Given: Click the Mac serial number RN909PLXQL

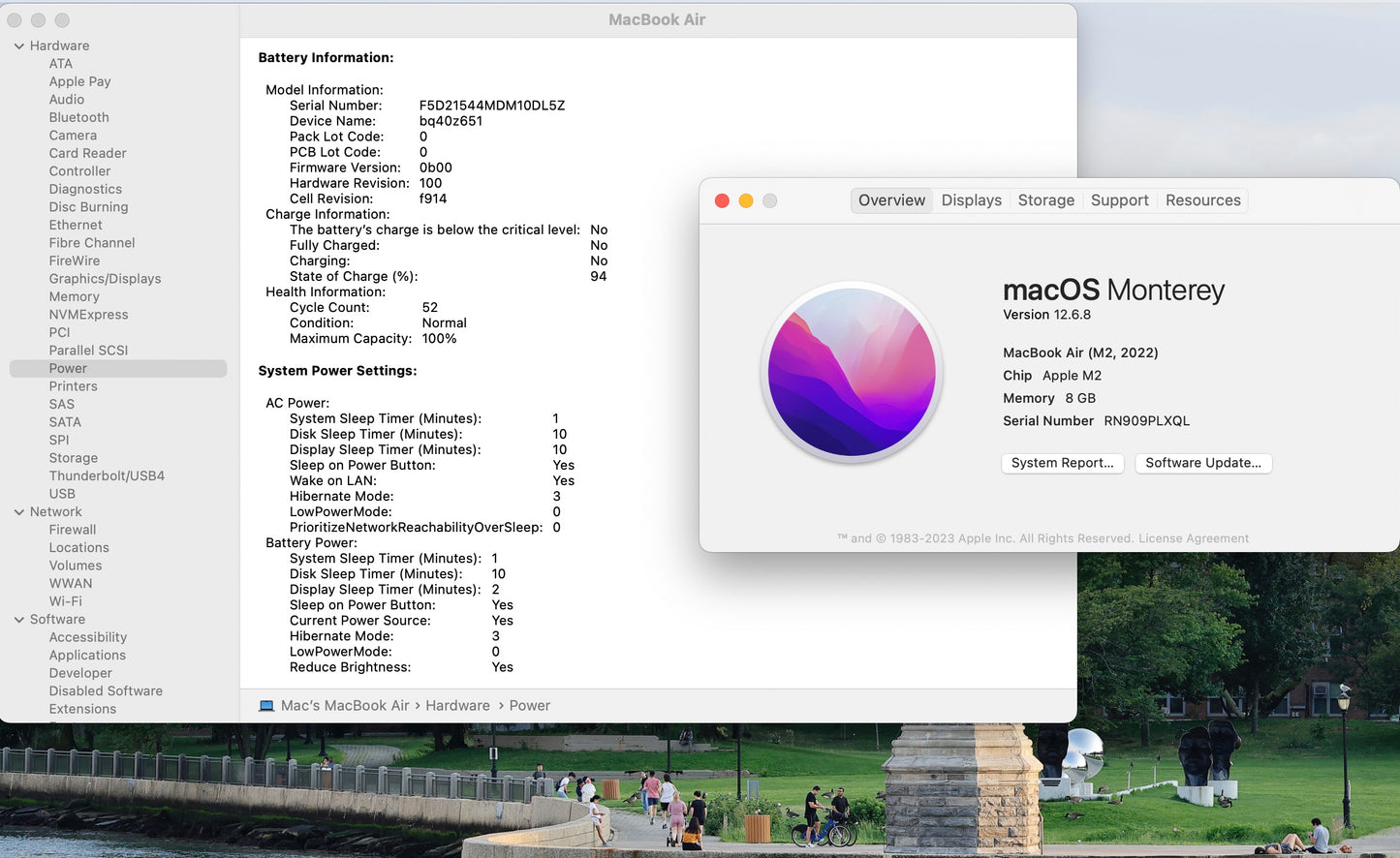Looking at the screenshot, I should pos(1147,421).
